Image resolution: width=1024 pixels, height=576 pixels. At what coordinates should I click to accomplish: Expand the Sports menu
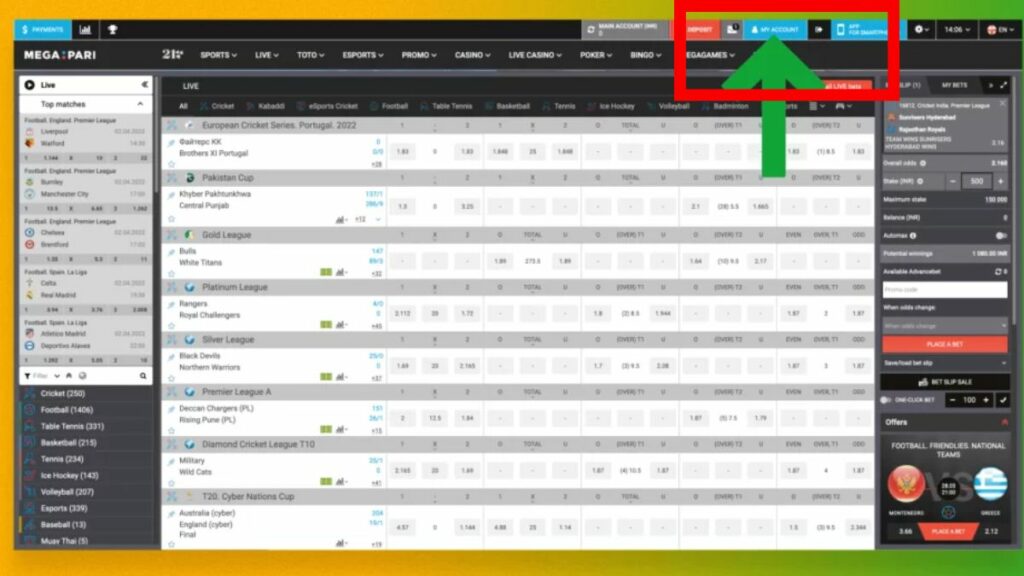pos(218,55)
